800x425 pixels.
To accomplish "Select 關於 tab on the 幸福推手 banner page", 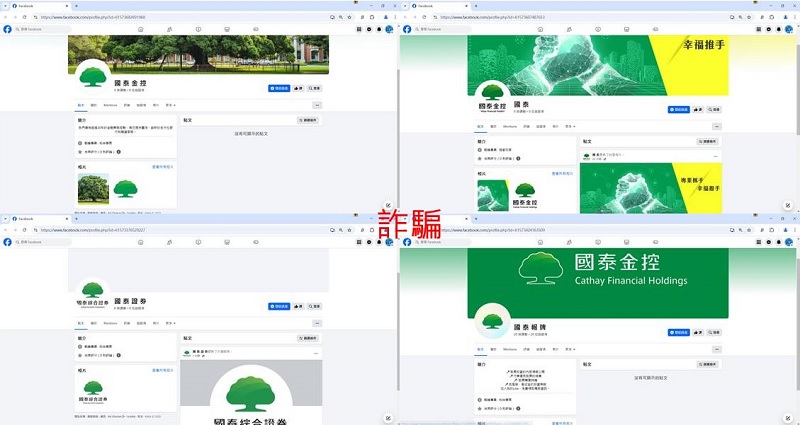I will click(x=493, y=127).
